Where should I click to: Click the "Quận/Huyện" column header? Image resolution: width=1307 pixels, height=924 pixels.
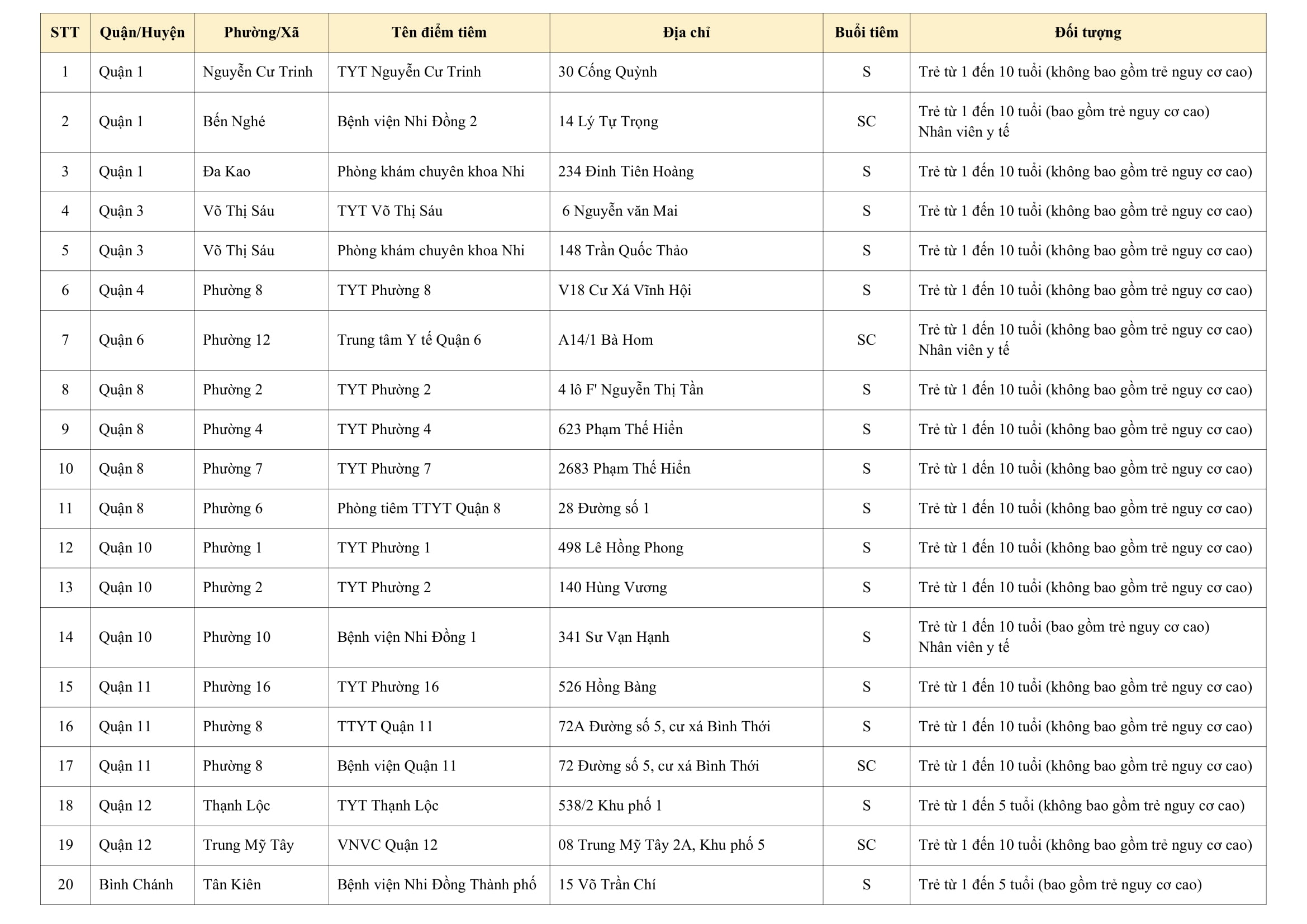pyautogui.click(x=142, y=32)
